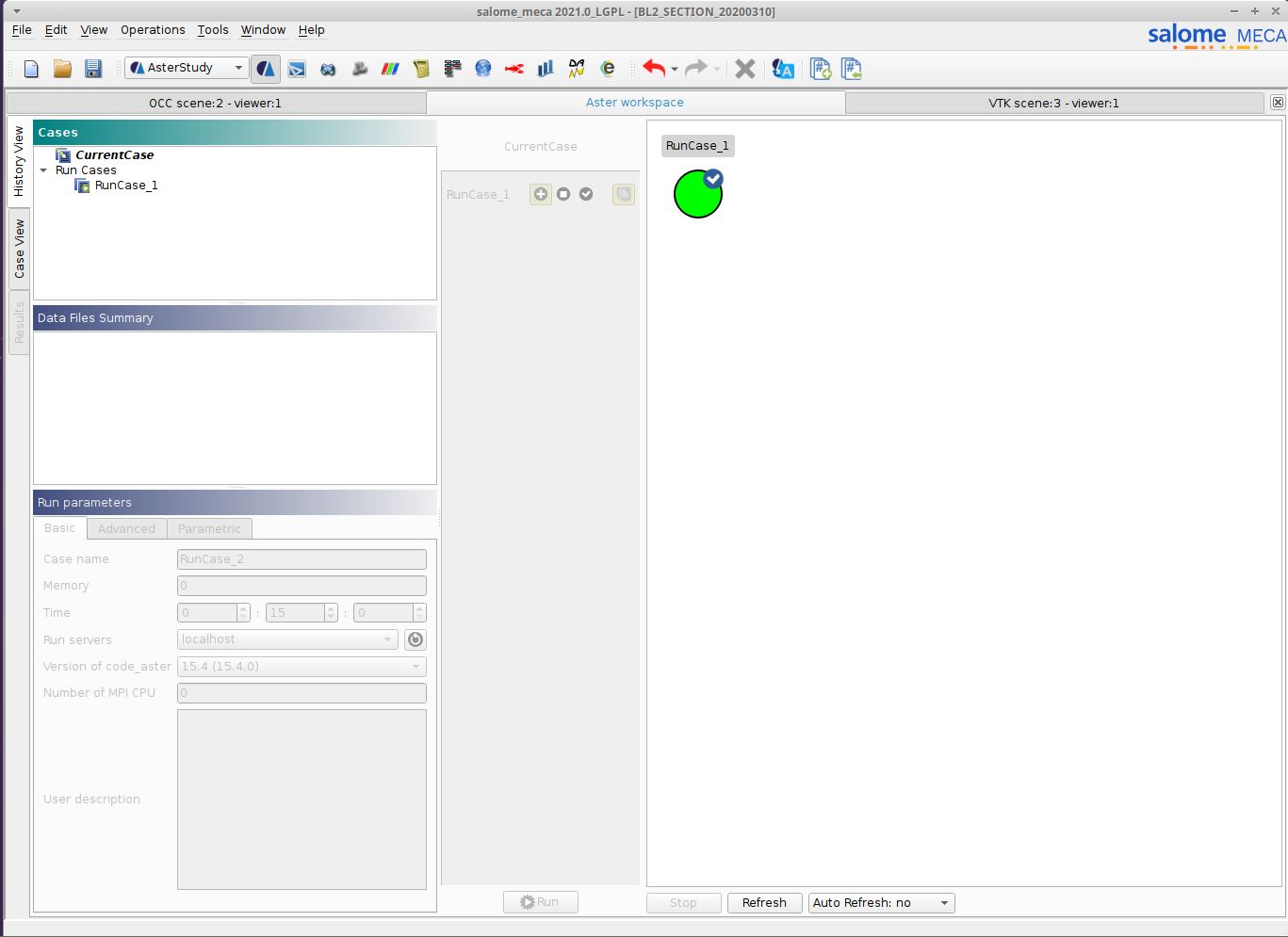
Task: Open the Parametric run parameters tab
Action: (x=209, y=529)
